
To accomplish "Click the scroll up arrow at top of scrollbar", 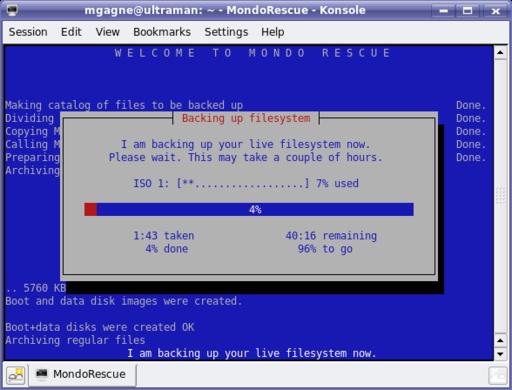I will 500,52.
